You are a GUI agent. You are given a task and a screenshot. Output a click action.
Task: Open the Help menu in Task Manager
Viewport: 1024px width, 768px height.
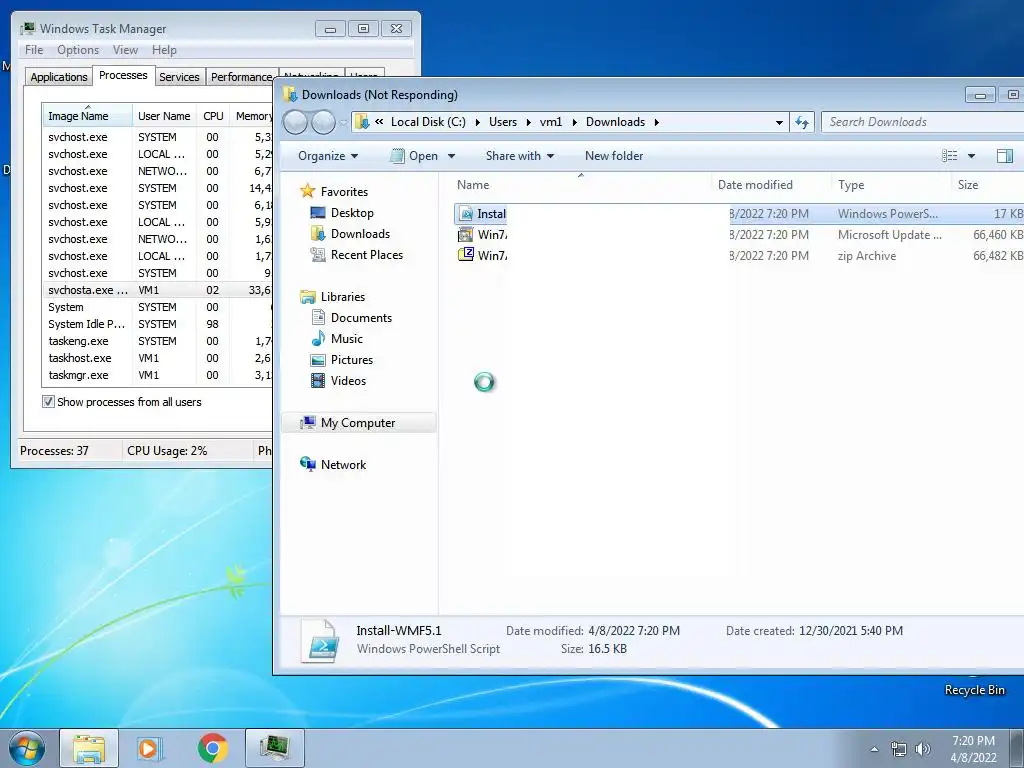pos(165,50)
